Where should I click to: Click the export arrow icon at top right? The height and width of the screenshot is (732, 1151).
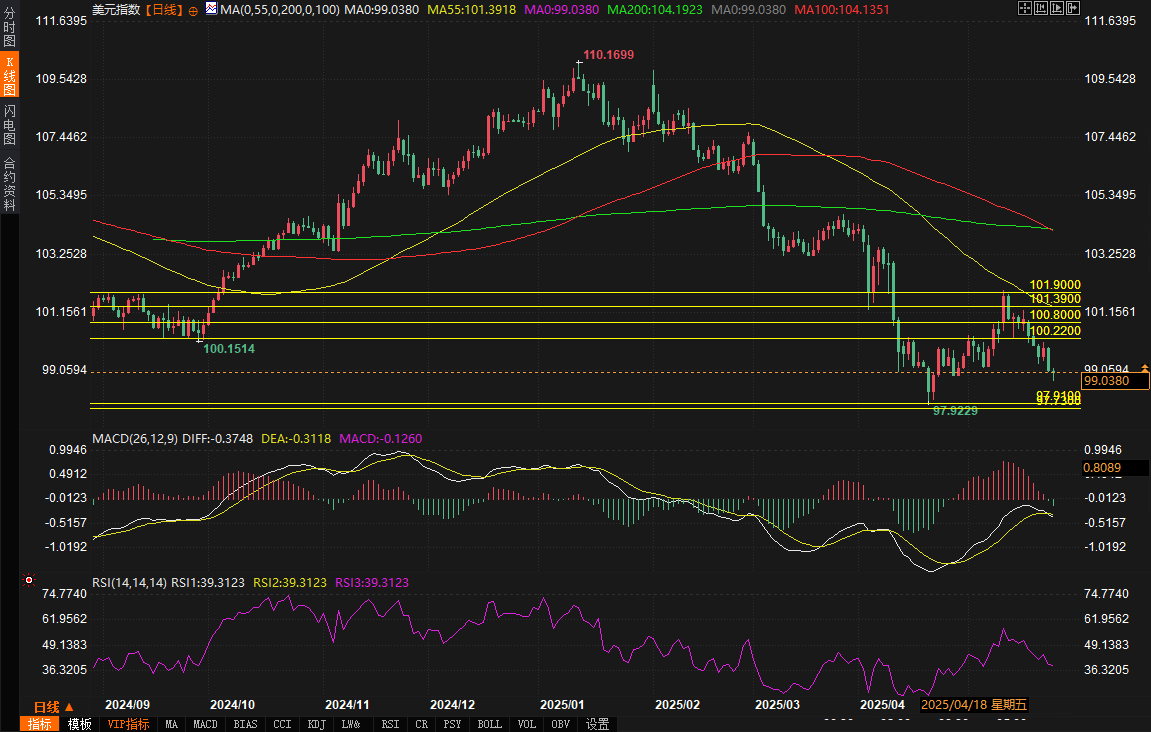click(1073, 8)
